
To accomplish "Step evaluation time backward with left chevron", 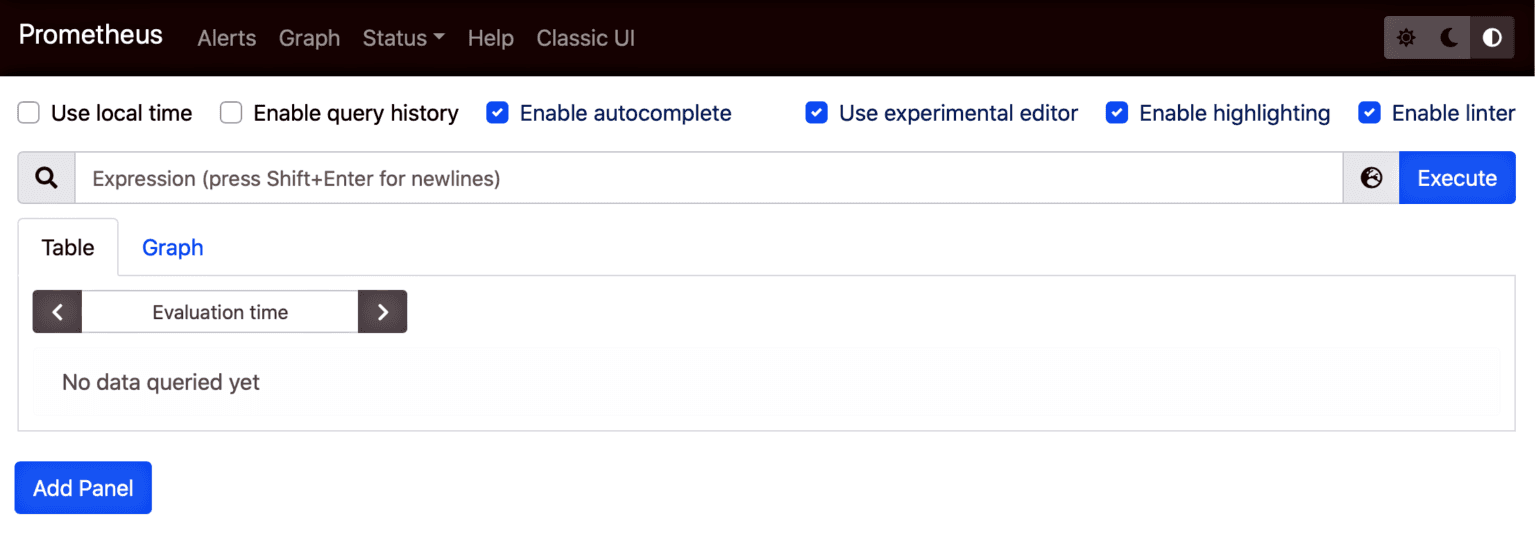I will 58,312.
